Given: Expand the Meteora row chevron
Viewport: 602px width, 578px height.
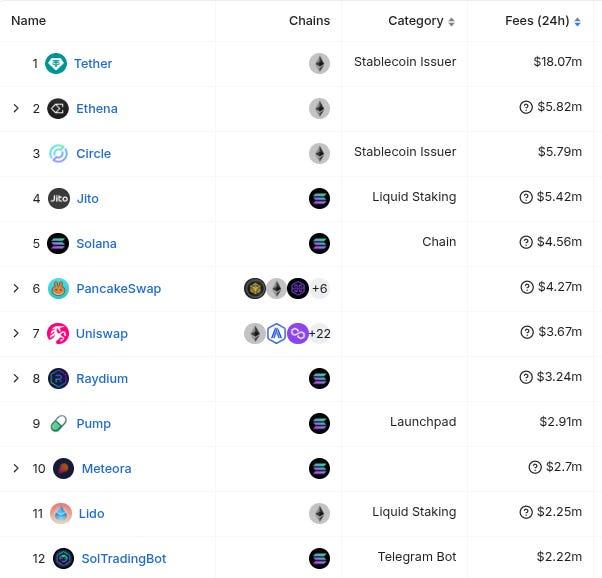Looking at the screenshot, I should pyautogui.click(x=16, y=469).
